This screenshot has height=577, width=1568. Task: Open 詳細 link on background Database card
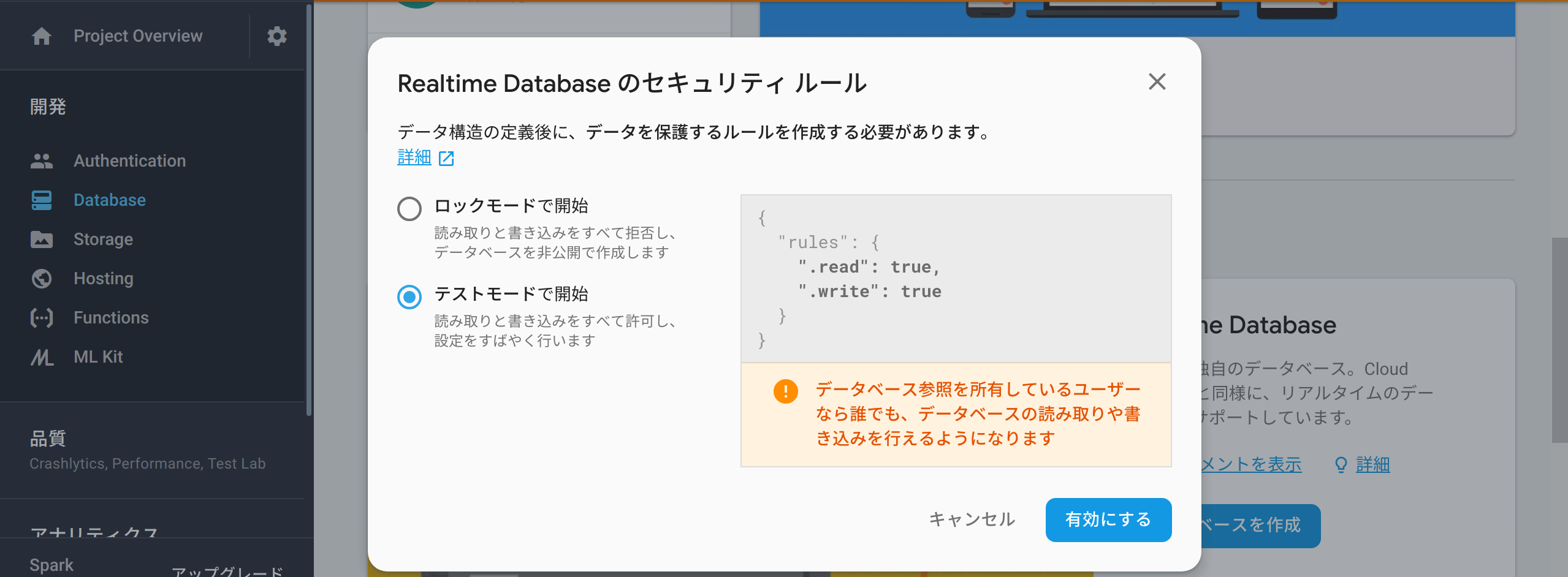click(x=1372, y=464)
